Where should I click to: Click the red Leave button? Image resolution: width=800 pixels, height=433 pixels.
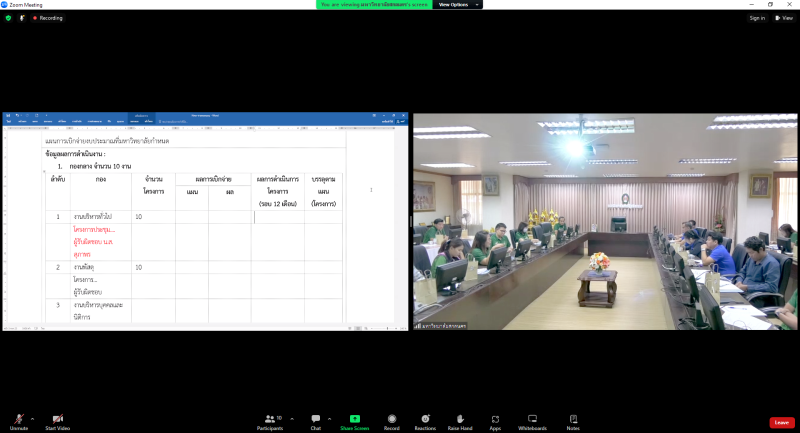(x=781, y=422)
